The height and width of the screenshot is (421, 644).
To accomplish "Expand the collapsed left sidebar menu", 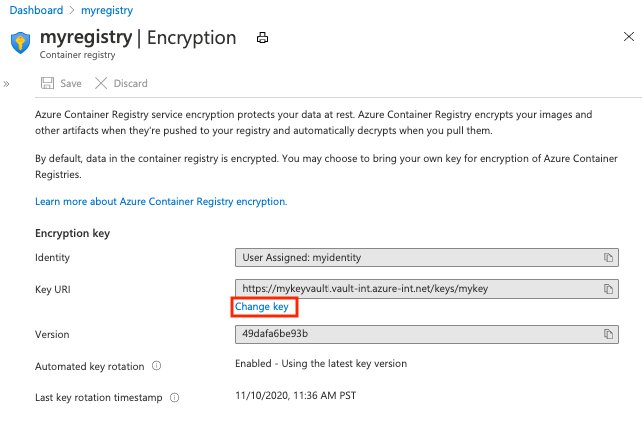I will click(x=7, y=84).
